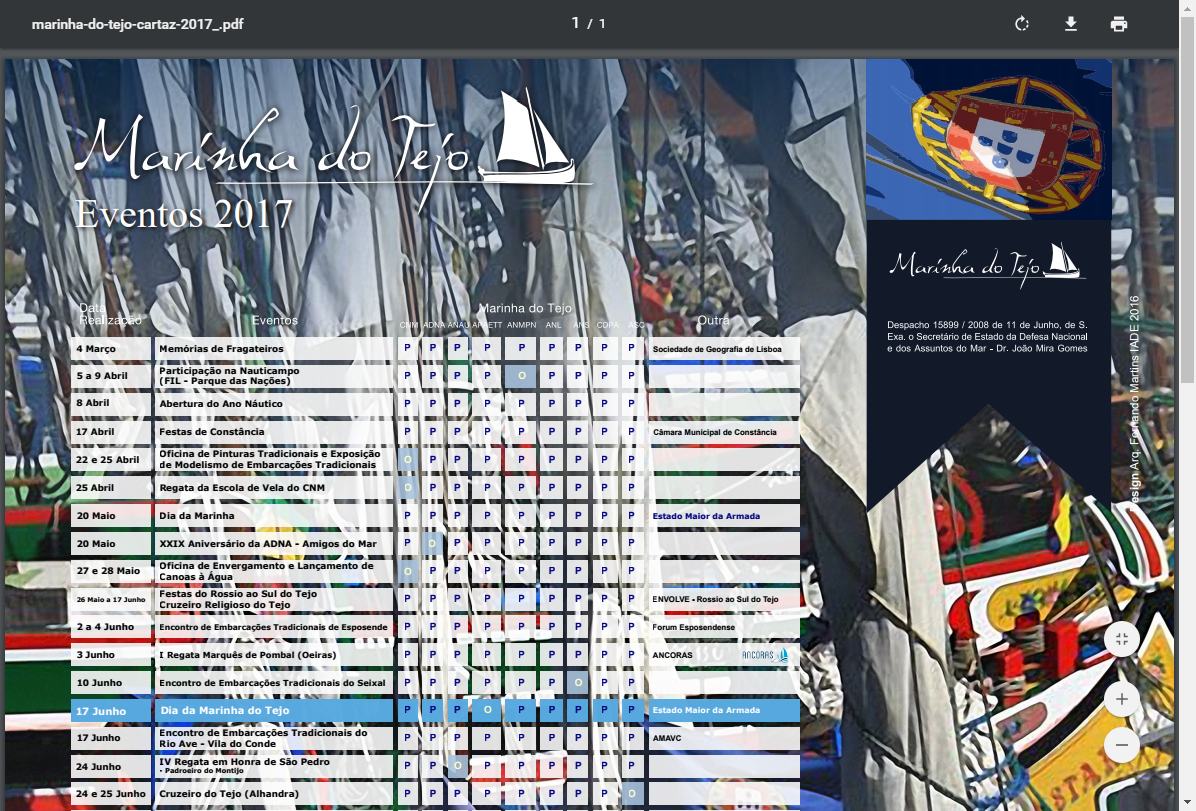Viewport: 1196px width, 811px height.
Task: Click the 'AMAVC' text
Action: coord(667,739)
